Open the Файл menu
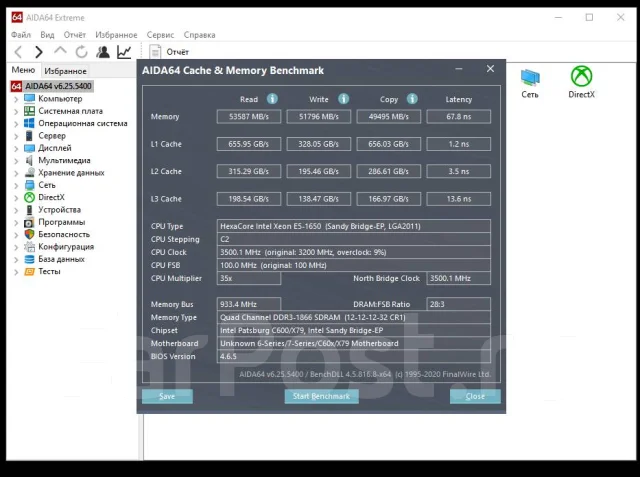 21,35
